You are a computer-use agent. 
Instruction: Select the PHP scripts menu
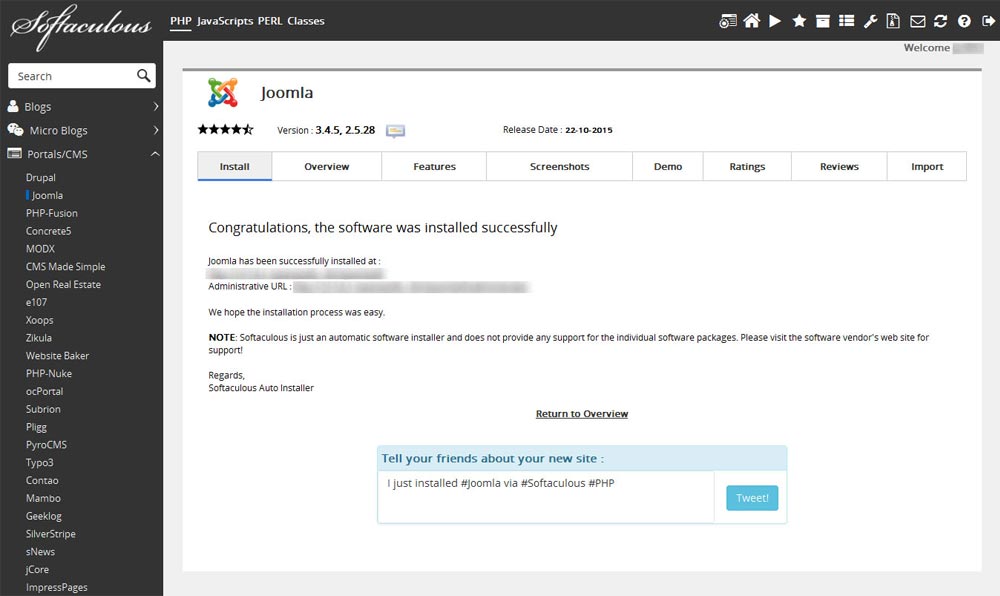point(180,21)
